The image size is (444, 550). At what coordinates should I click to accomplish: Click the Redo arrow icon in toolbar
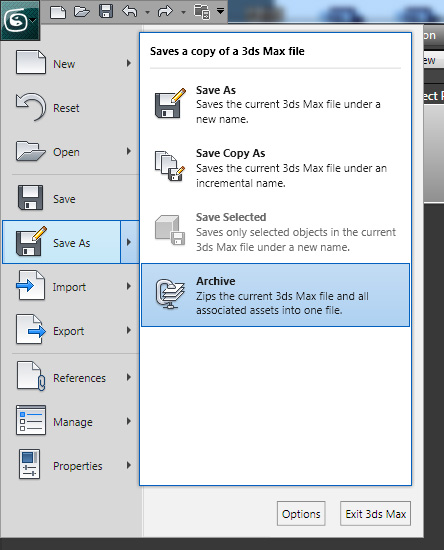165,11
